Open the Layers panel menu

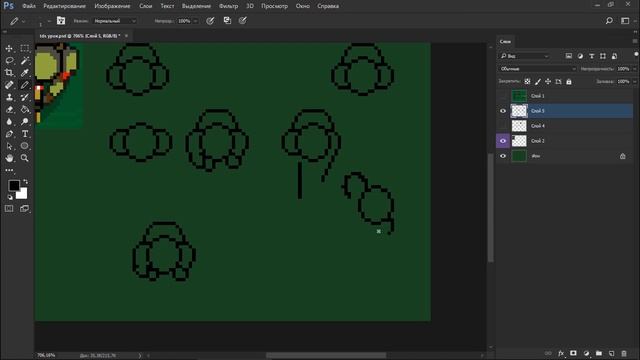point(635,41)
